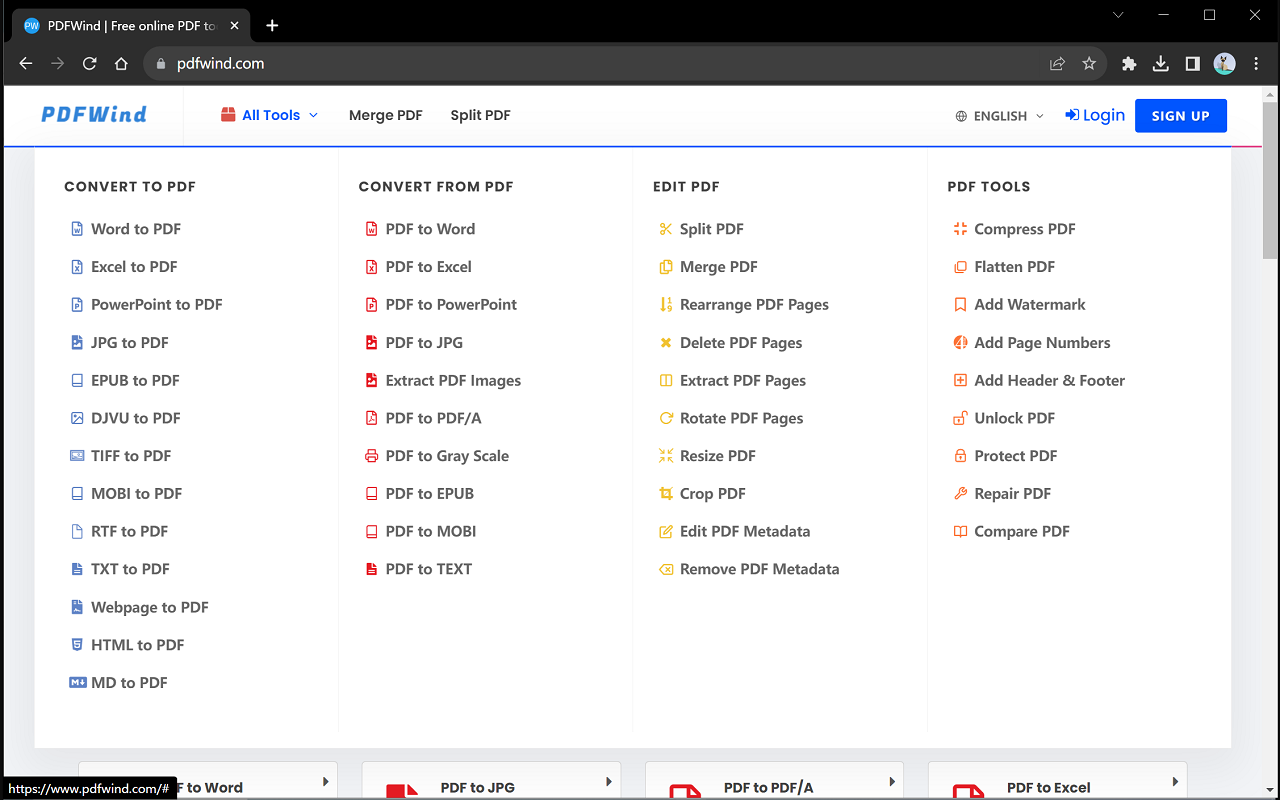Expand the PDF to Excel card arrow
Image resolution: width=1280 pixels, height=800 pixels.
(1173, 781)
